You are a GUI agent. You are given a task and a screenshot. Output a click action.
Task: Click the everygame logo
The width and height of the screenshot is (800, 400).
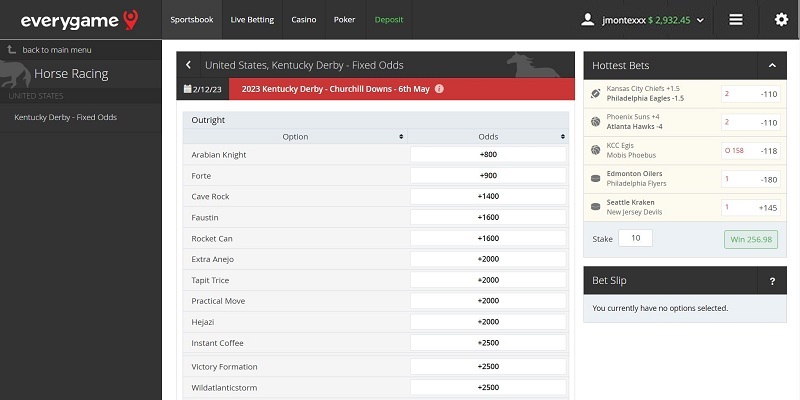pos(75,20)
